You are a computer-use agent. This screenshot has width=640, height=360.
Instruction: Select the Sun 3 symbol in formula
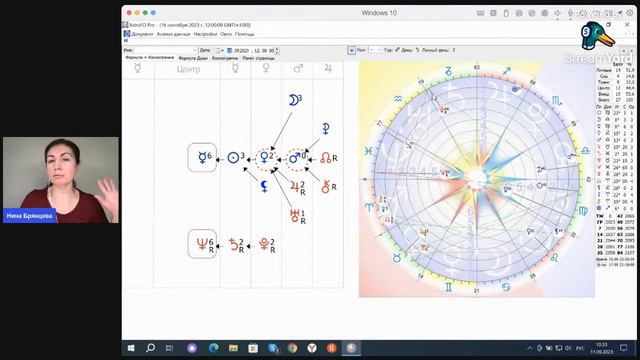(x=235, y=158)
